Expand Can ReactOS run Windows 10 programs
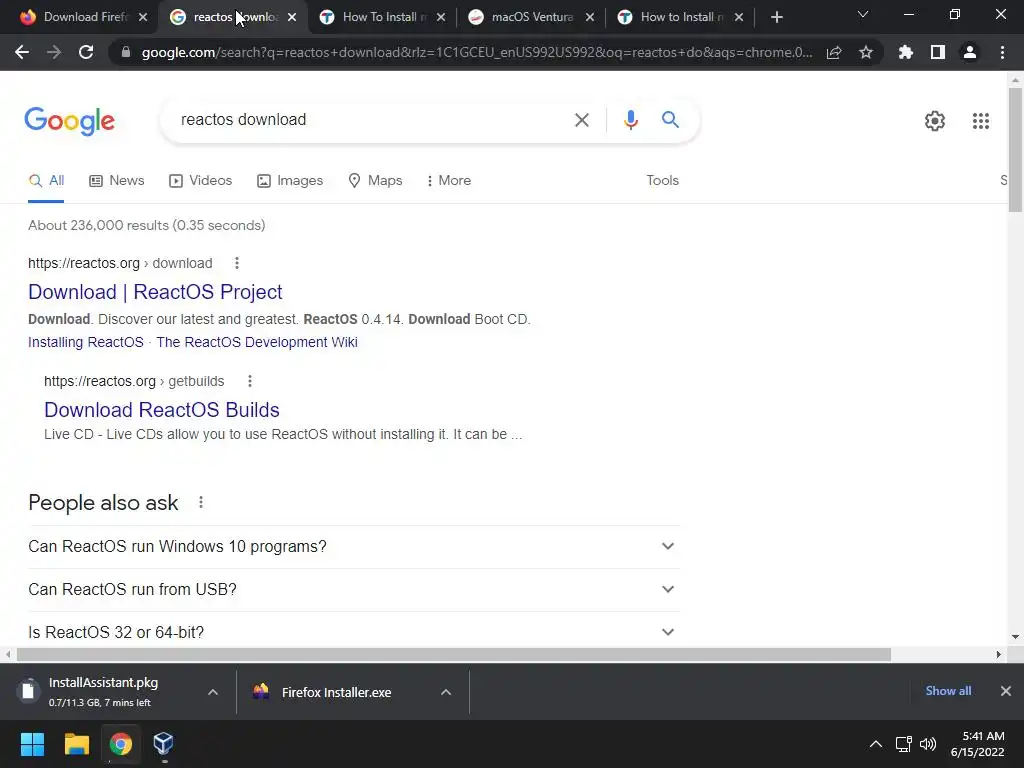Viewport: 1024px width, 768px height. click(x=354, y=547)
